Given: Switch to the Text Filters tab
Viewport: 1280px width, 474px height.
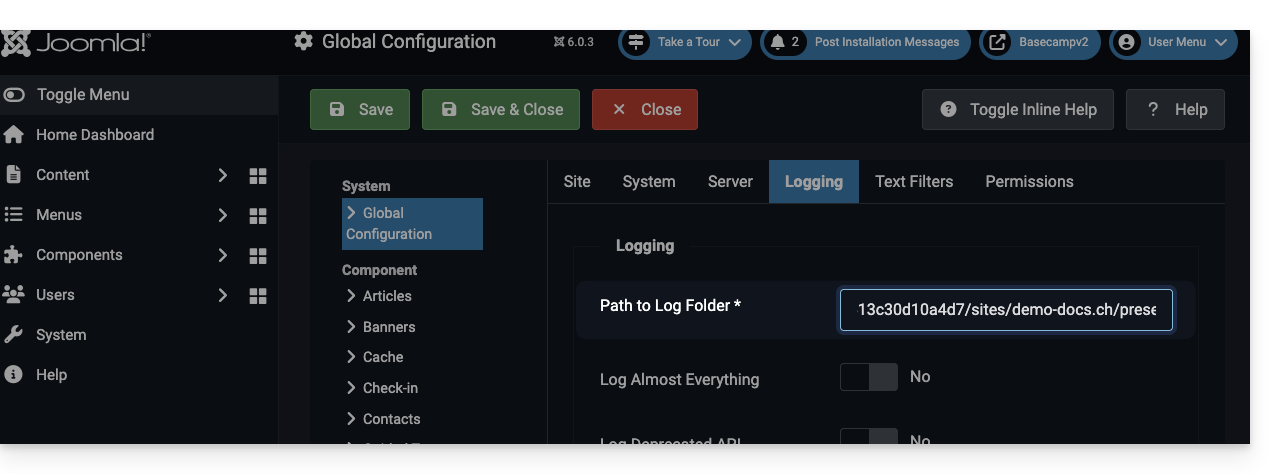Looking at the screenshot, I should [914, 182].
